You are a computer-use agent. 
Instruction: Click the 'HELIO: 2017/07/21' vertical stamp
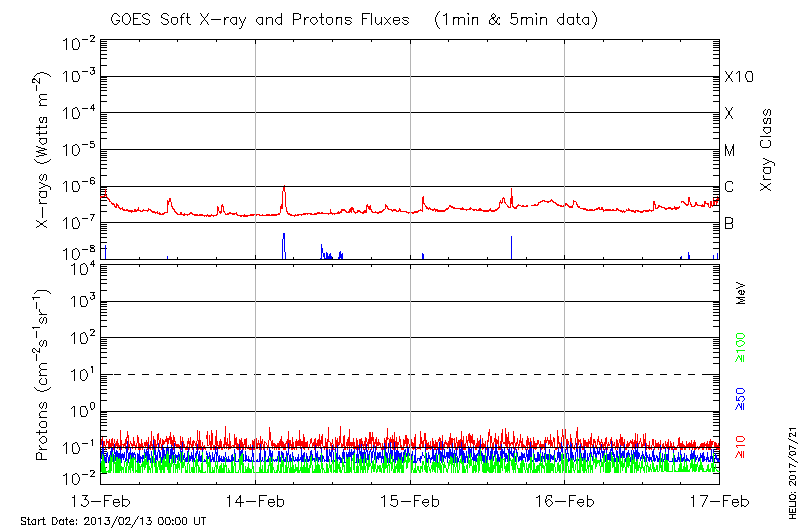[x=790, y=466]
